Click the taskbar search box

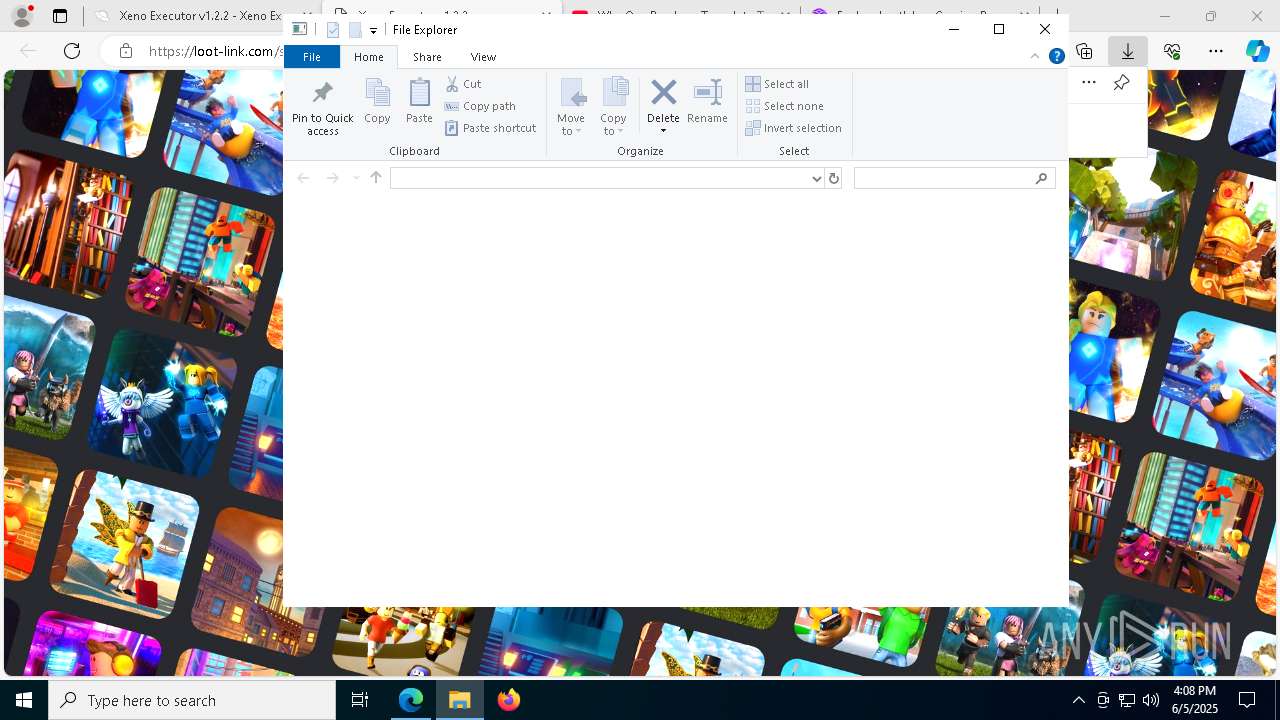(192, 700)
